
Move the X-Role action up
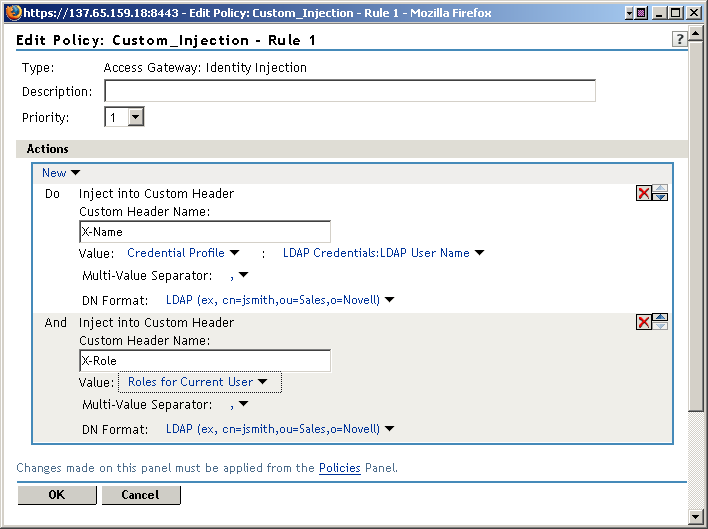tap(660, 317)
